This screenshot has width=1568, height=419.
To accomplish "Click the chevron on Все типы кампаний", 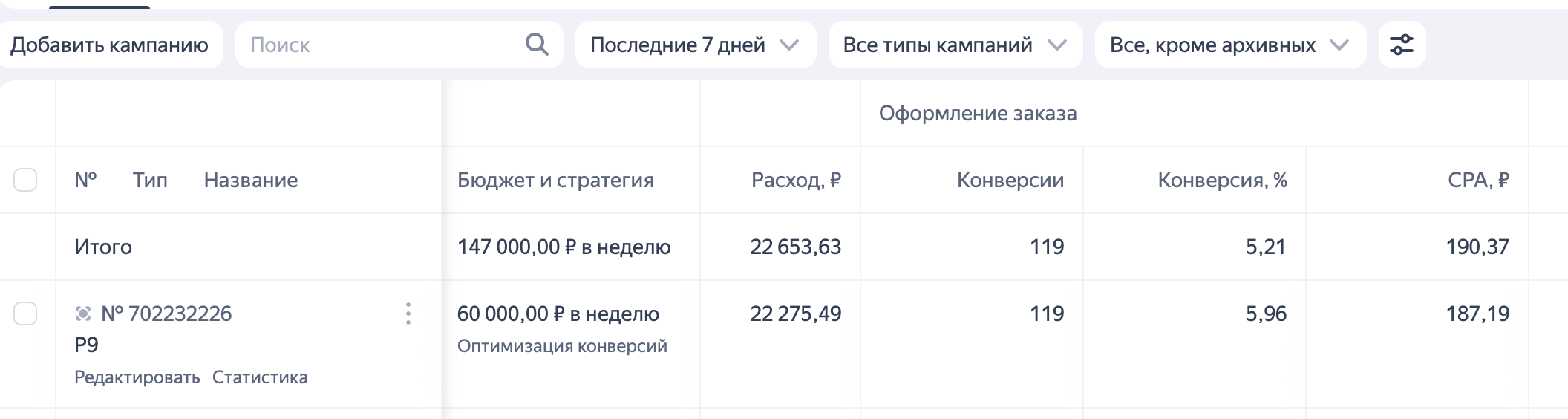I will click(1056, 45).
